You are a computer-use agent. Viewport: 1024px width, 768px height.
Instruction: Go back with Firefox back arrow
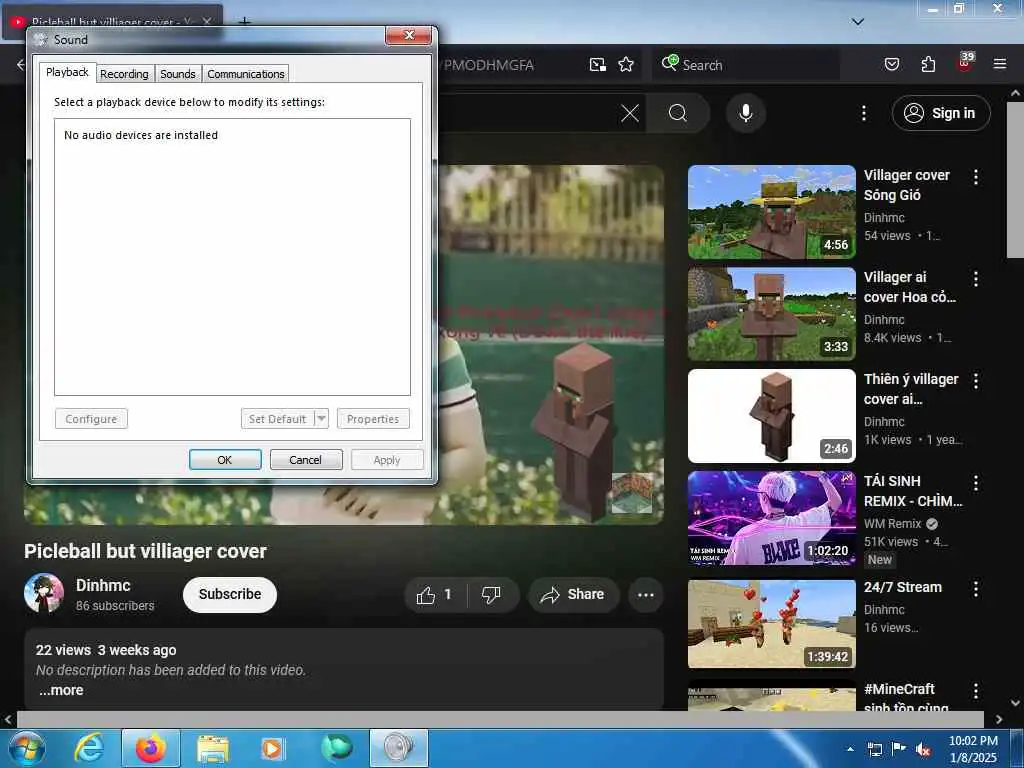click(x=20, y=64)
